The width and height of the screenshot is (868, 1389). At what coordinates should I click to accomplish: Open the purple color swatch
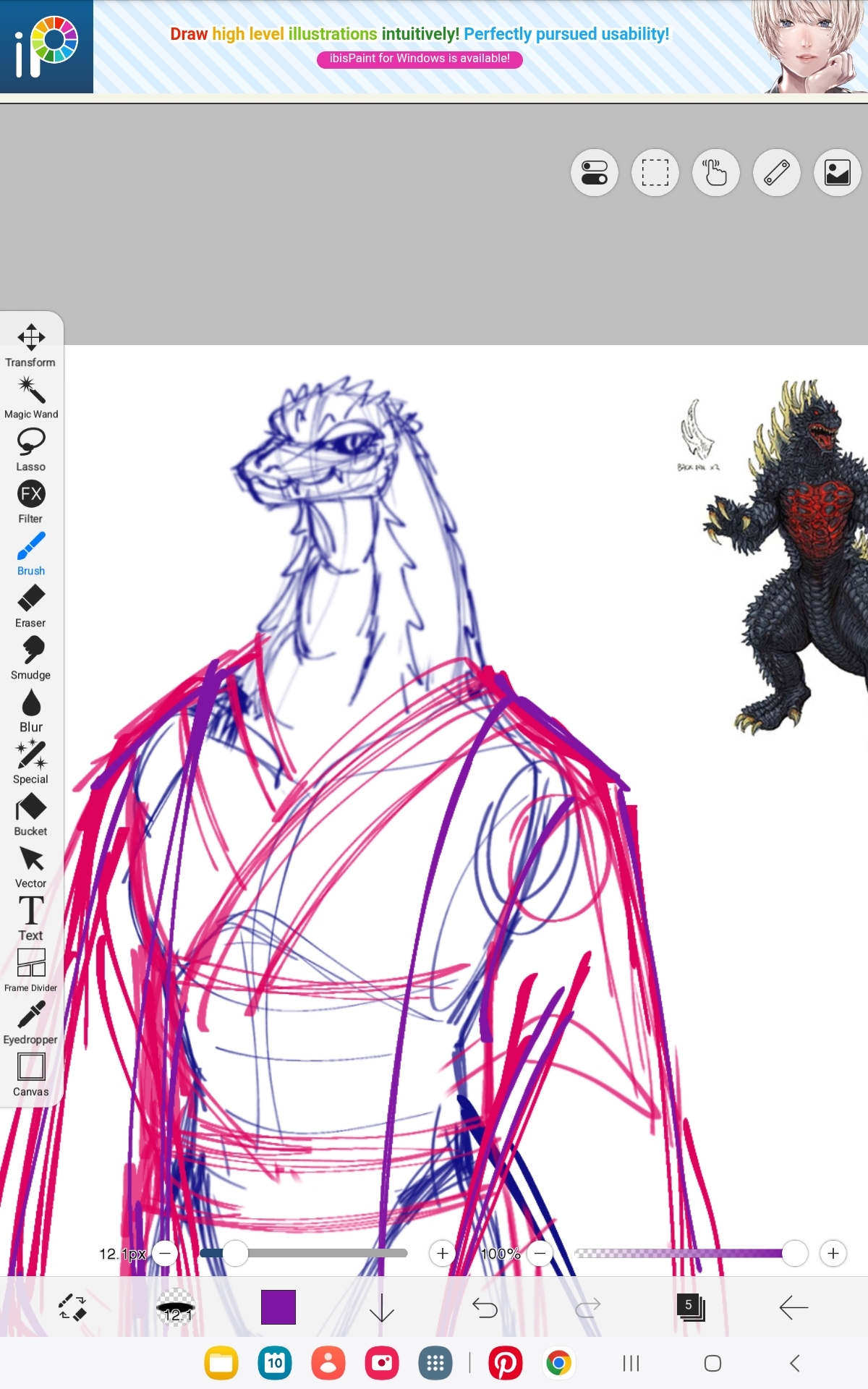[x=278, y=1307]
